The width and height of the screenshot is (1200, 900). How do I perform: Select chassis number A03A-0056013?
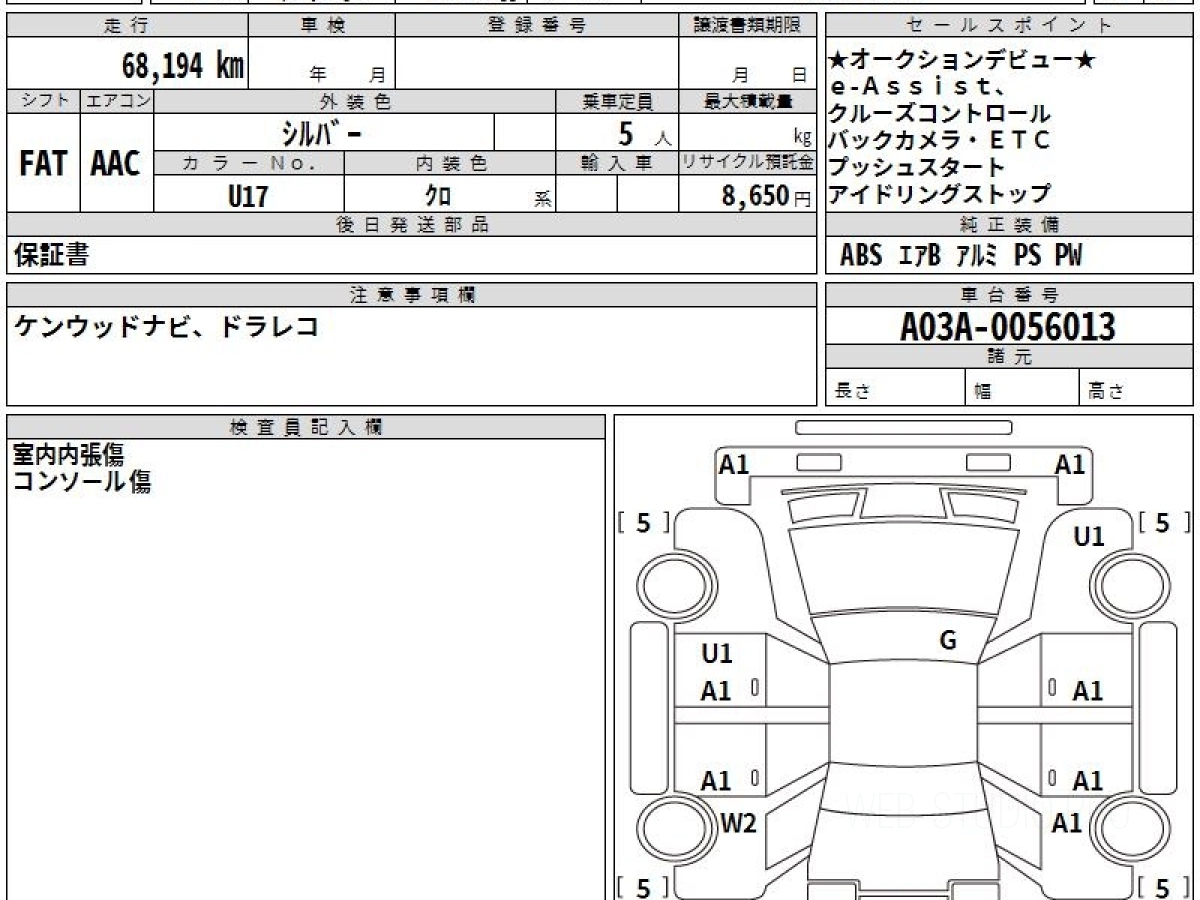pyautogui.click(x=1008, y=326)
